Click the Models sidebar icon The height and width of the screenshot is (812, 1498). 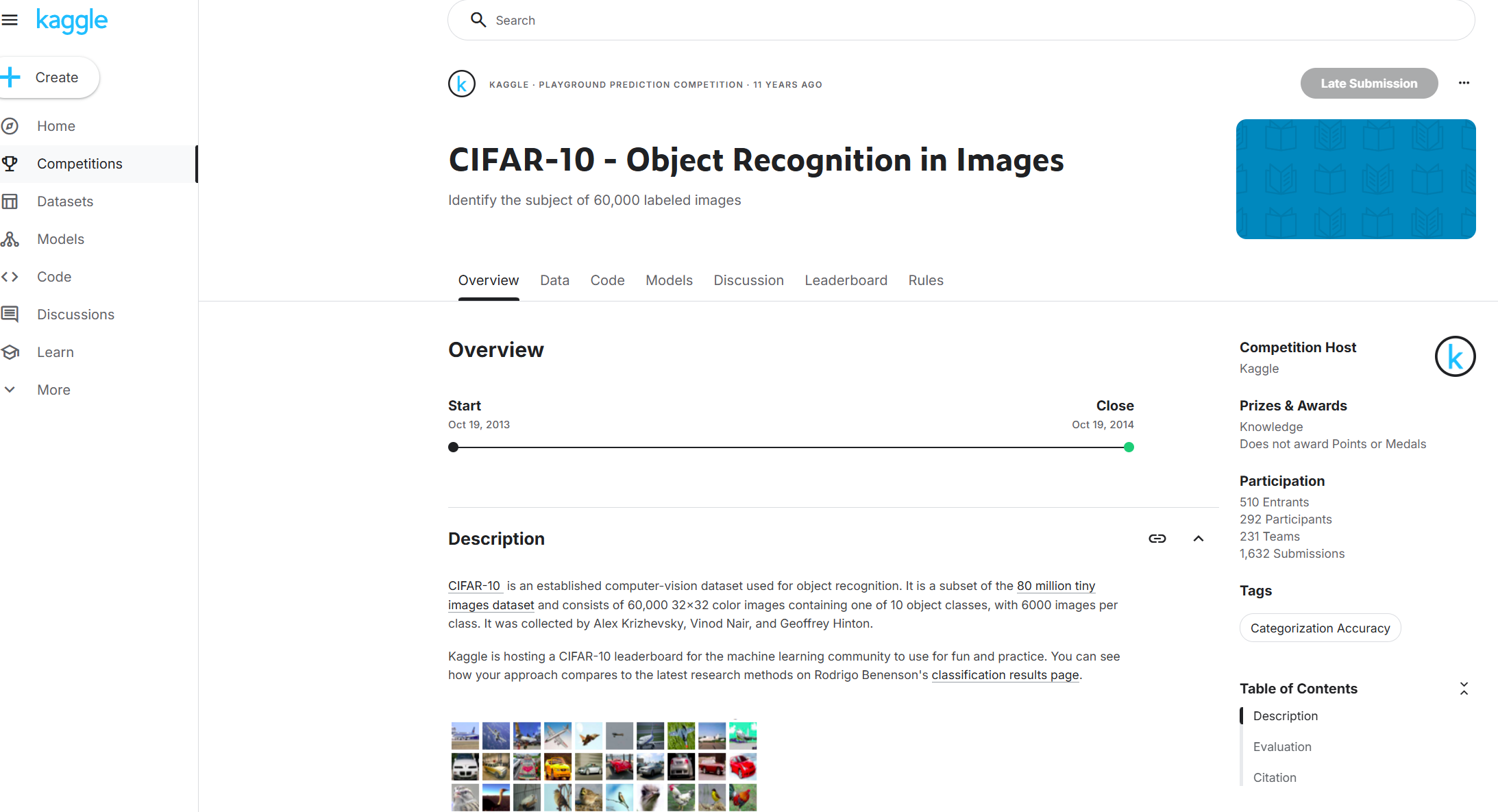pyautogui.click(x=10, y=239)
